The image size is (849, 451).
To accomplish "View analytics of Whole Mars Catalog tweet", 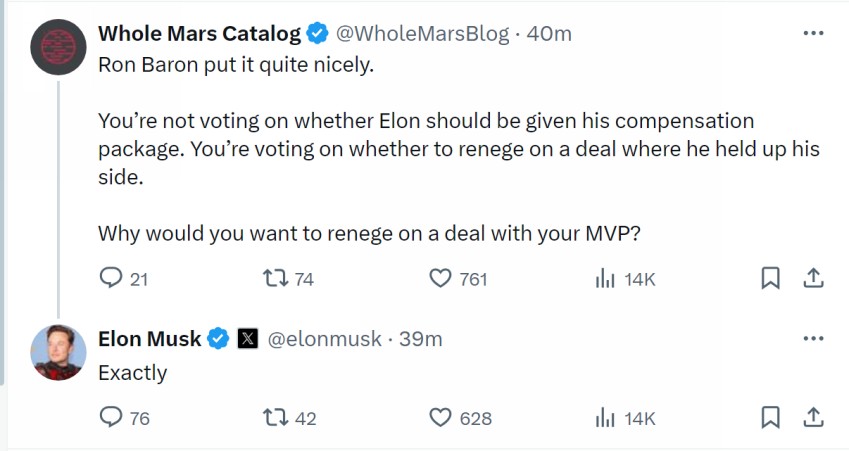I will tap(605, 279).
